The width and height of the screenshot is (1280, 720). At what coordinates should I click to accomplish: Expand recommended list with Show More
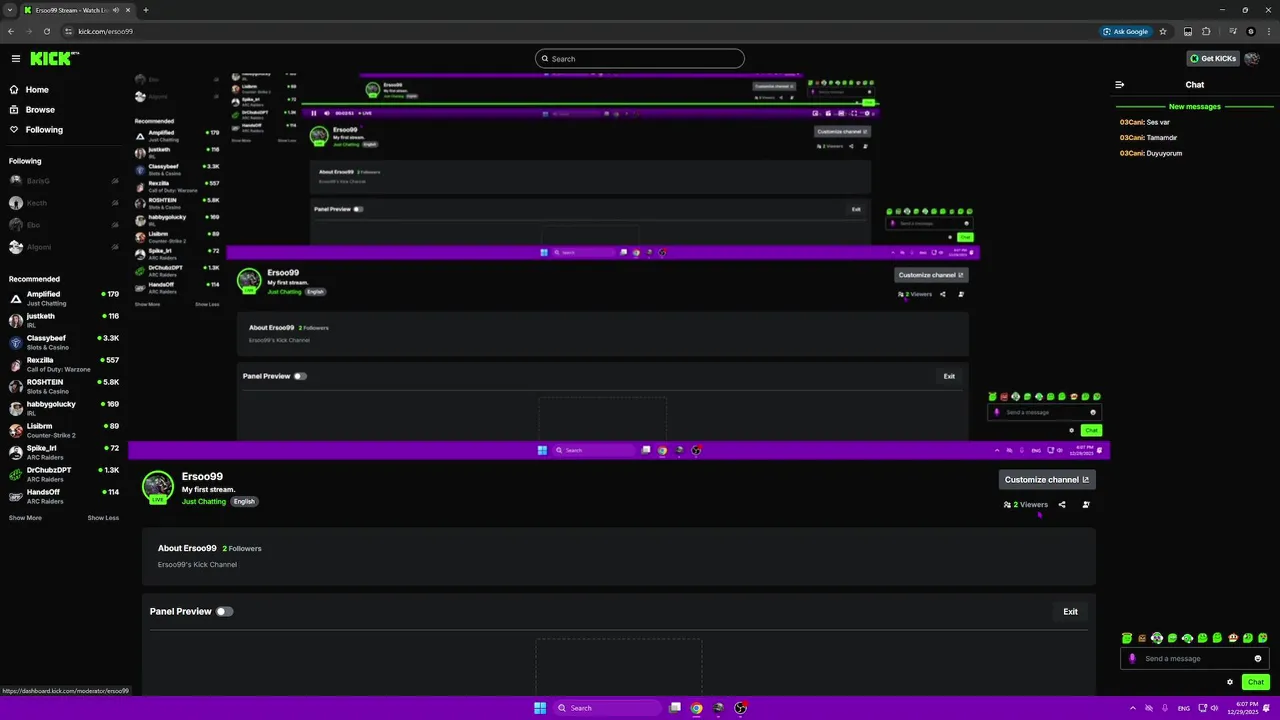25,518
